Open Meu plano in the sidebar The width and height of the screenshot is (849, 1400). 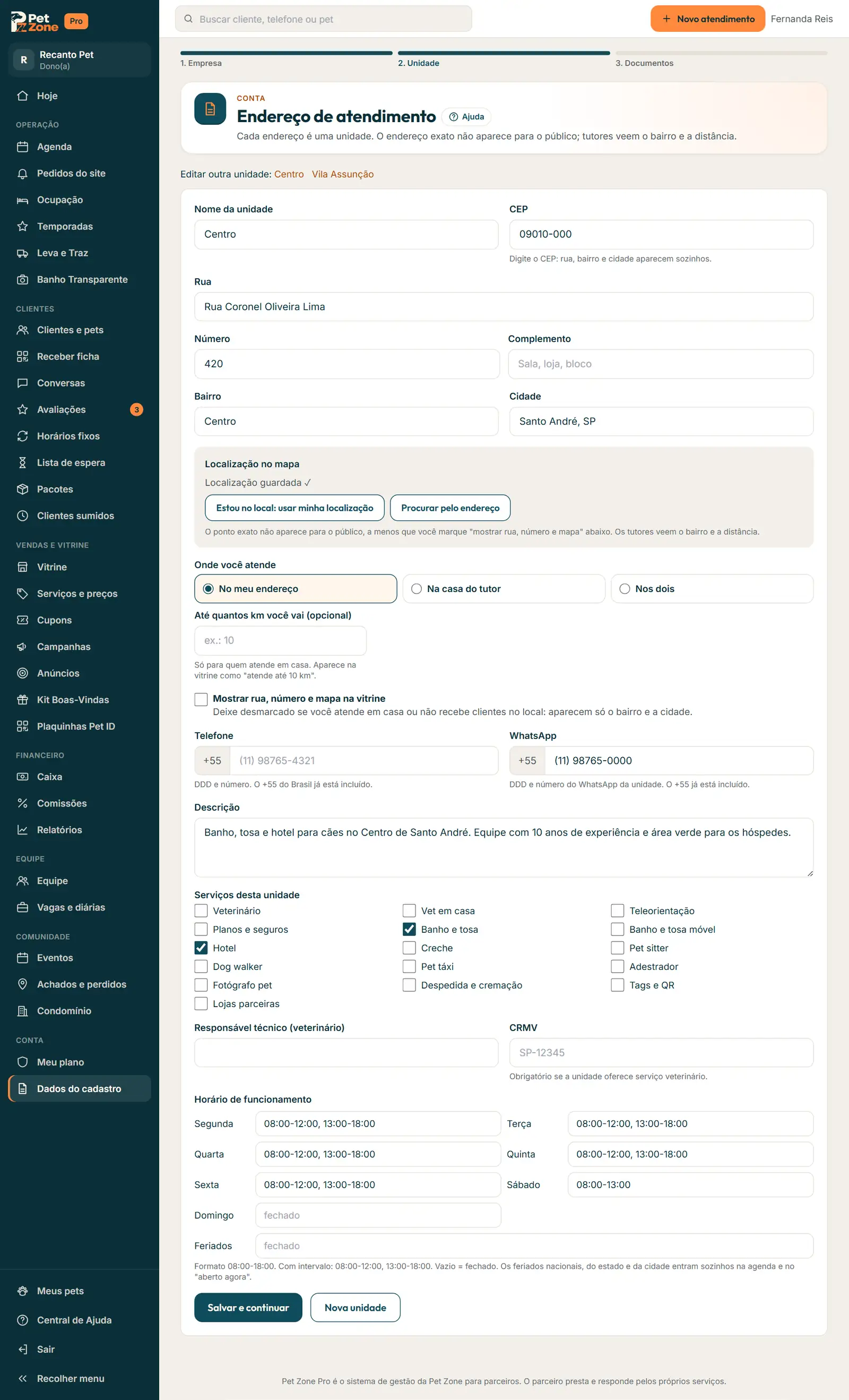pyautogui.click(x=80, y=1062)
